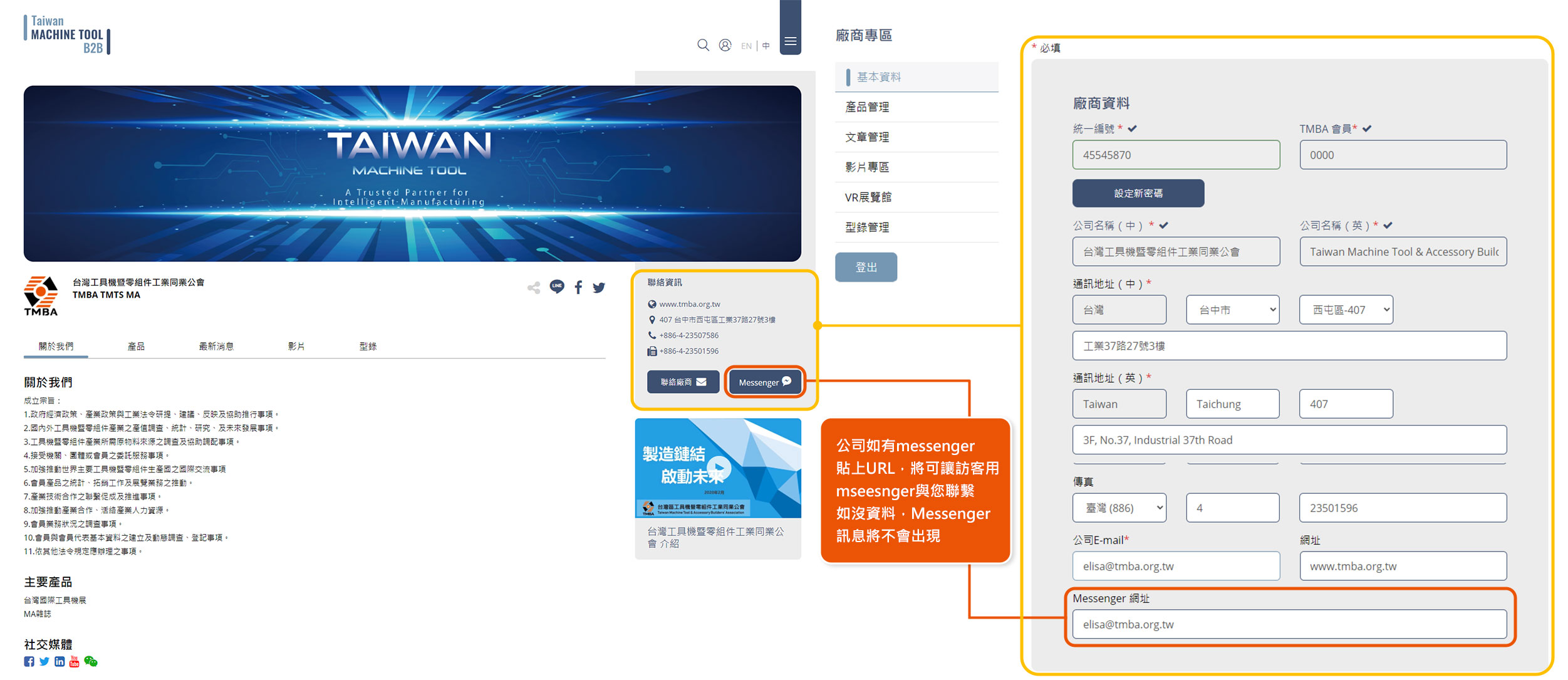
Task: Open the search magnifier icon
Action: click(703, 45)
